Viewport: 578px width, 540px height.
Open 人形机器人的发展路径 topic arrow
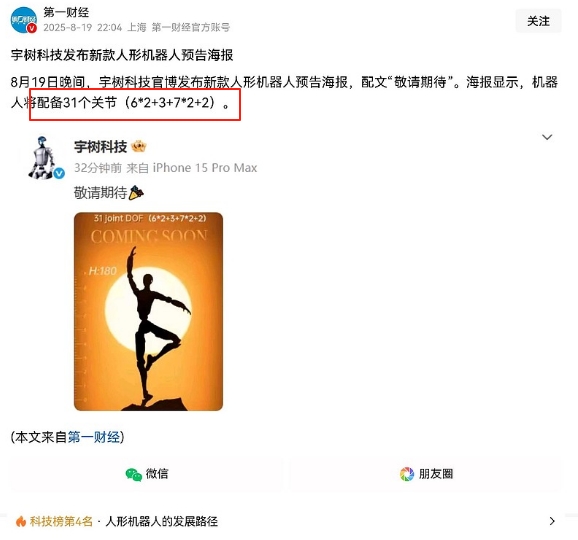coord(552,521)
